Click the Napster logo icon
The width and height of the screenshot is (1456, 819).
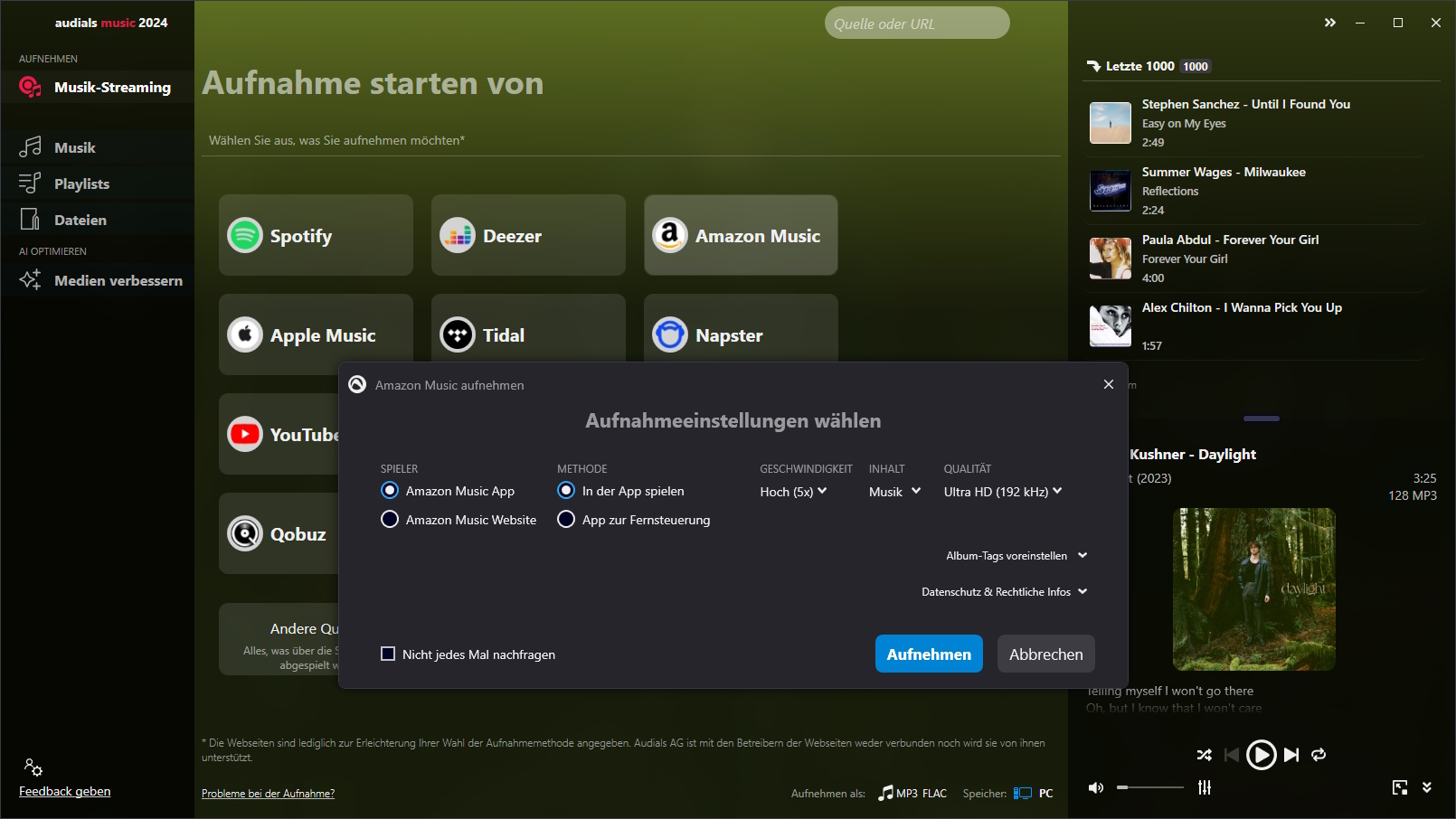point(670,334)
